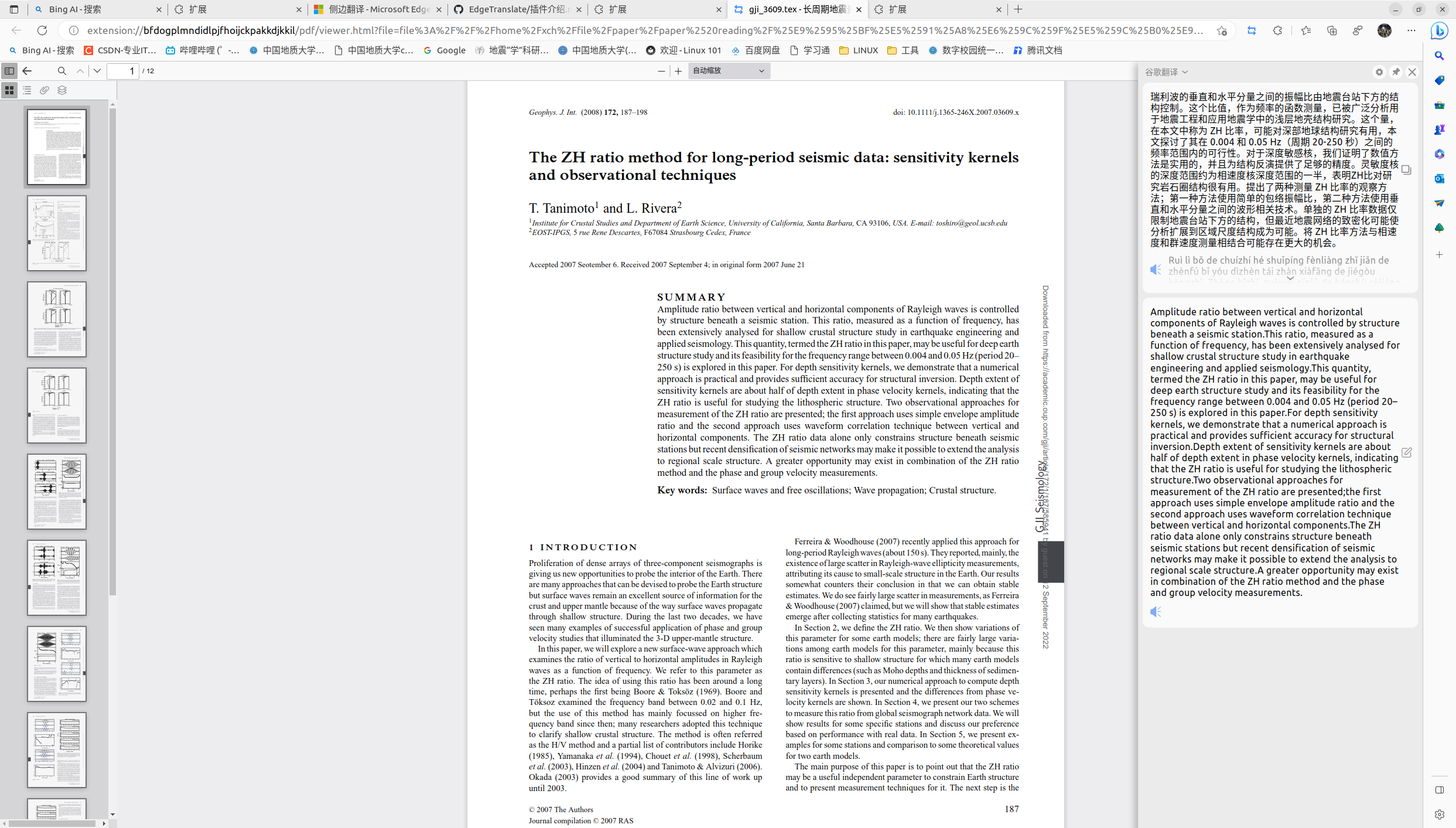1456x828 pixels.
Task: Open the 自动缩放 zoom level dropdown
Action: [729, 71]
